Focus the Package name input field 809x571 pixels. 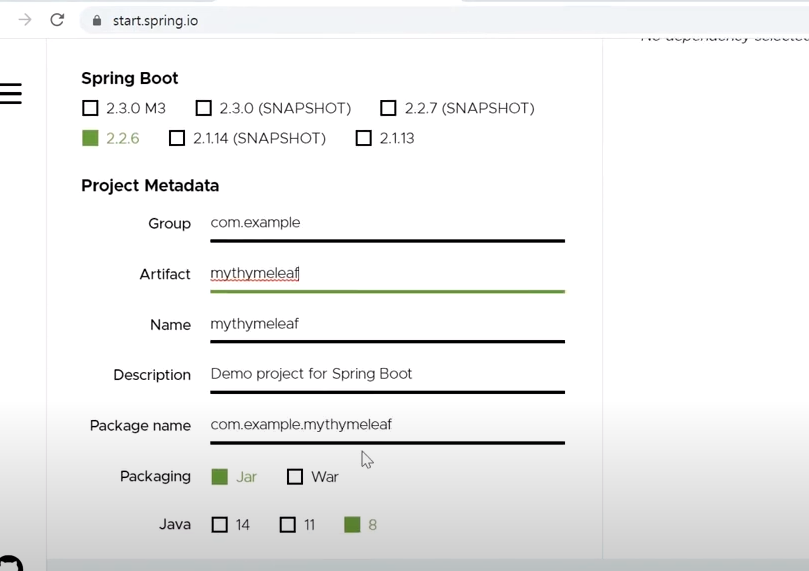tap(387, 425)
